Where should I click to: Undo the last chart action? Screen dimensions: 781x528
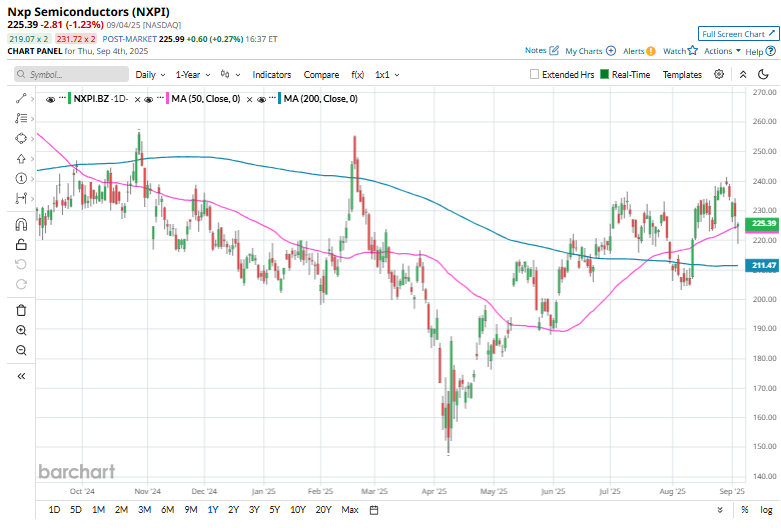(21, 264)
